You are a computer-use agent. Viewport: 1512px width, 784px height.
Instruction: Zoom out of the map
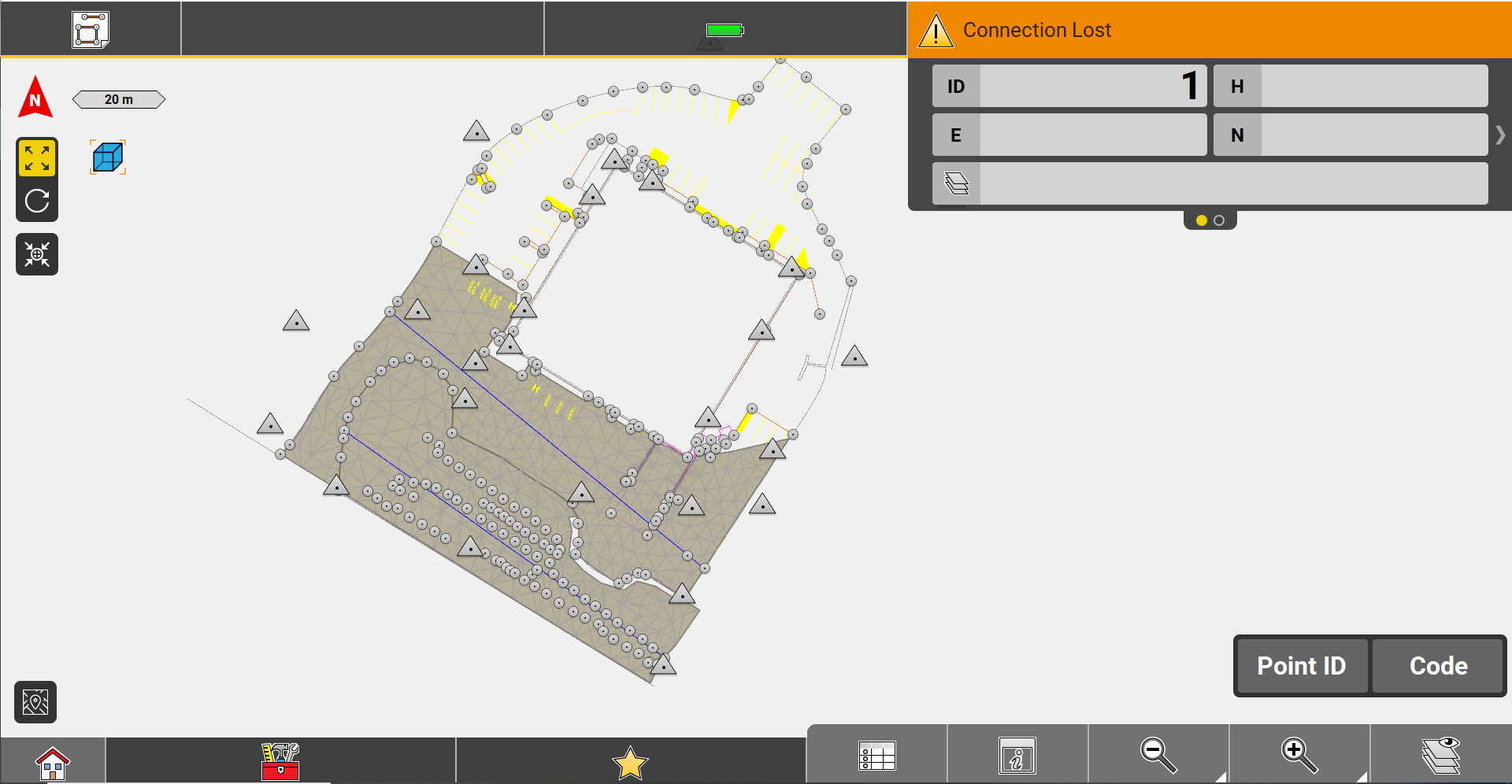click(x=1158, y=755)
